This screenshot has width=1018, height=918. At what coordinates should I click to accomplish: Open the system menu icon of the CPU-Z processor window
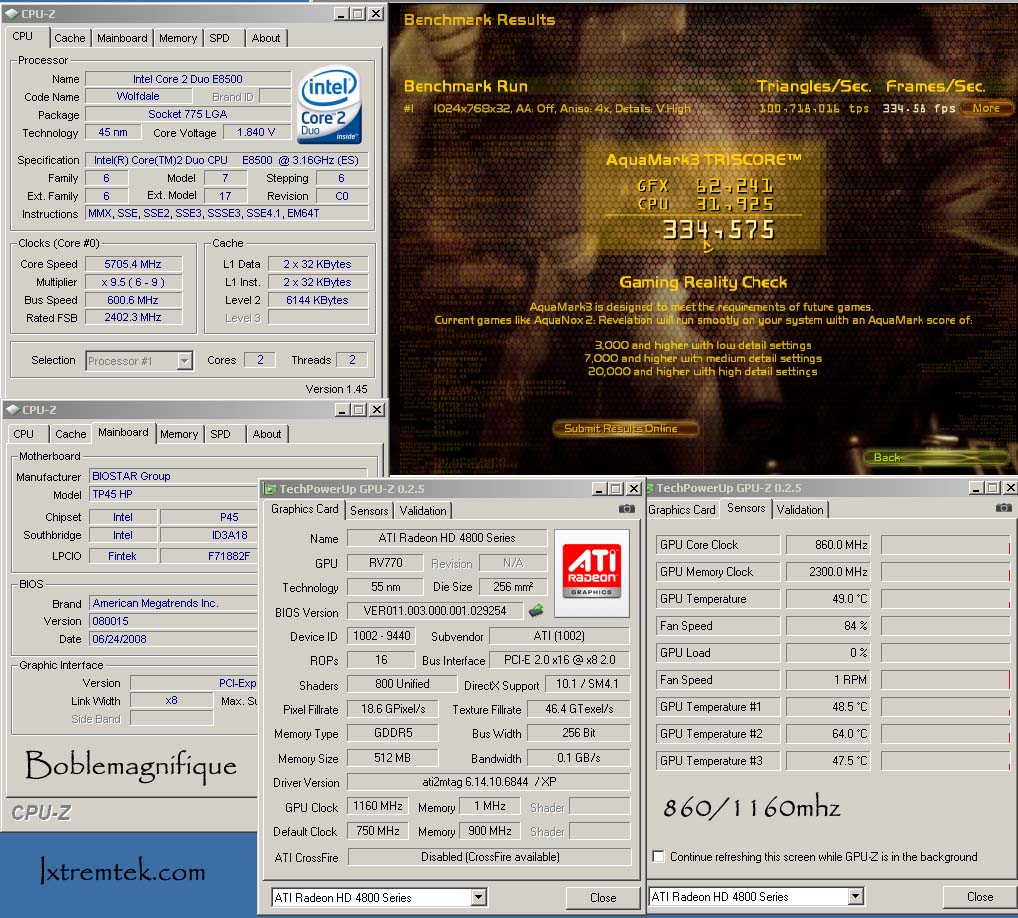click(x=13, y=13)
